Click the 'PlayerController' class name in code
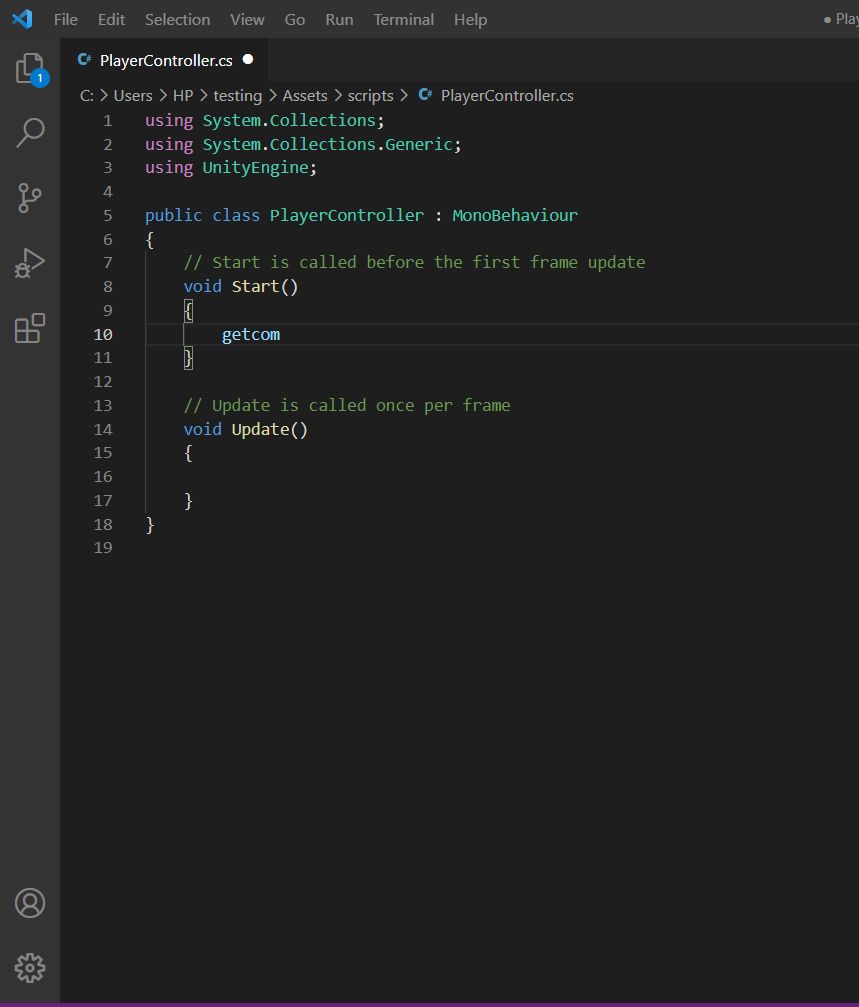Image resolution: width=859 pixels, height=1007 pixels. tap(347, 215)
